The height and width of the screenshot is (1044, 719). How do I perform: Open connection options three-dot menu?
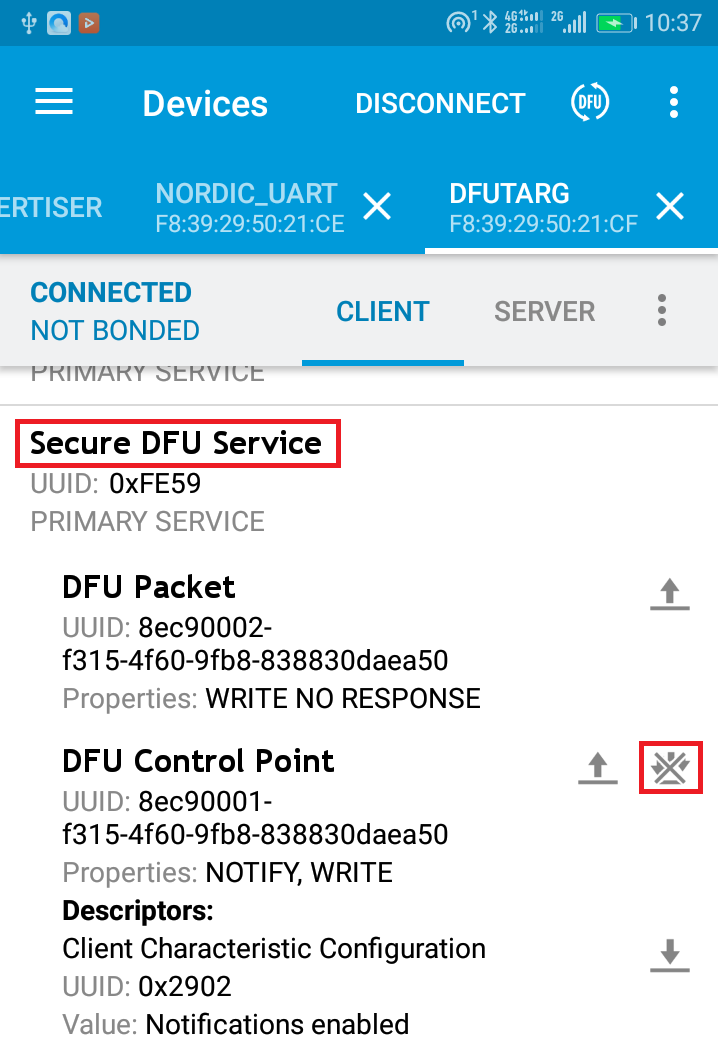click(661, 311)
